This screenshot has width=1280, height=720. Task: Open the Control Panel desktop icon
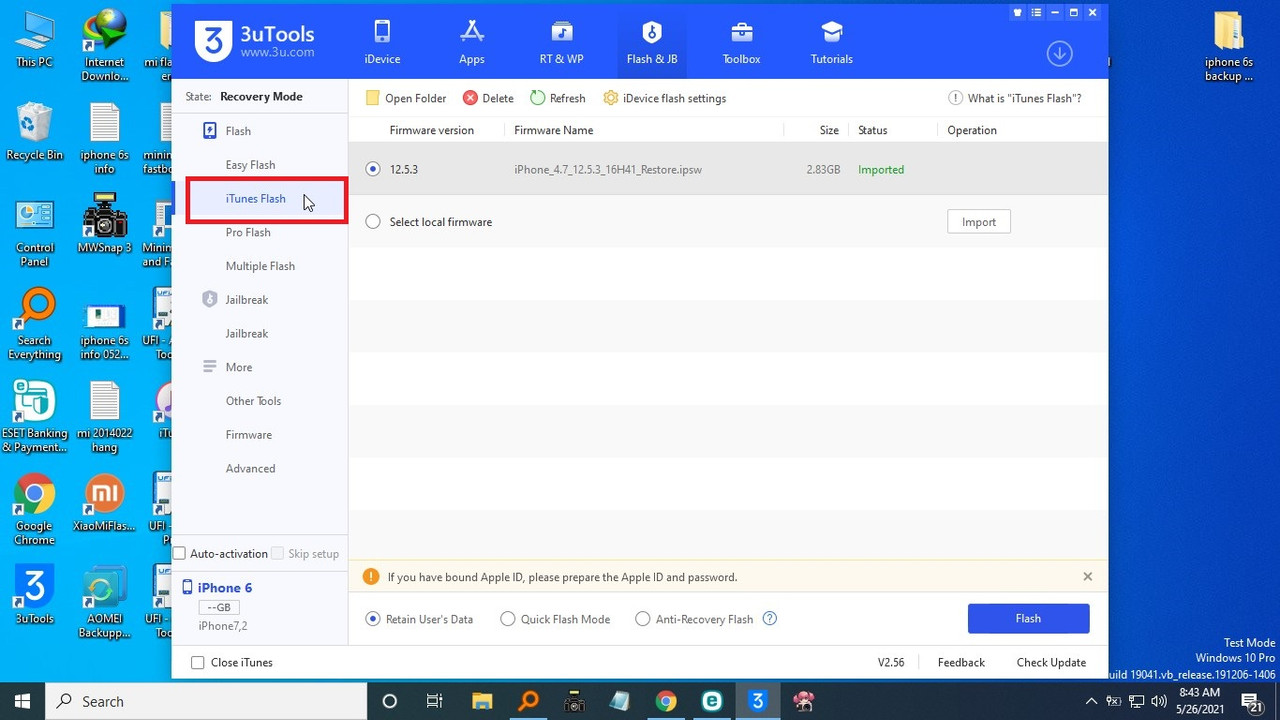(x=35, y=233)
